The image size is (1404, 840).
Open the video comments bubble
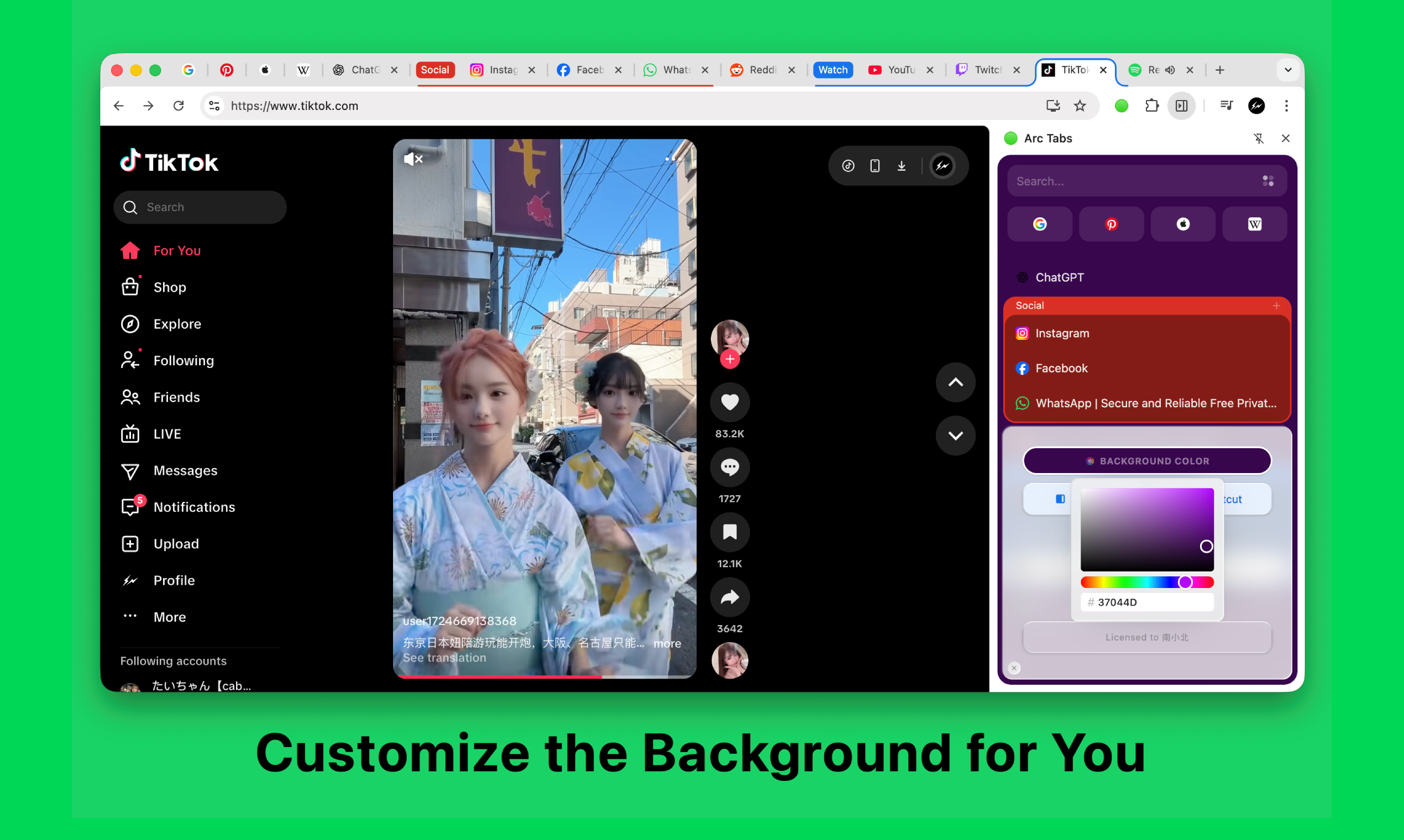pos(729,467)
